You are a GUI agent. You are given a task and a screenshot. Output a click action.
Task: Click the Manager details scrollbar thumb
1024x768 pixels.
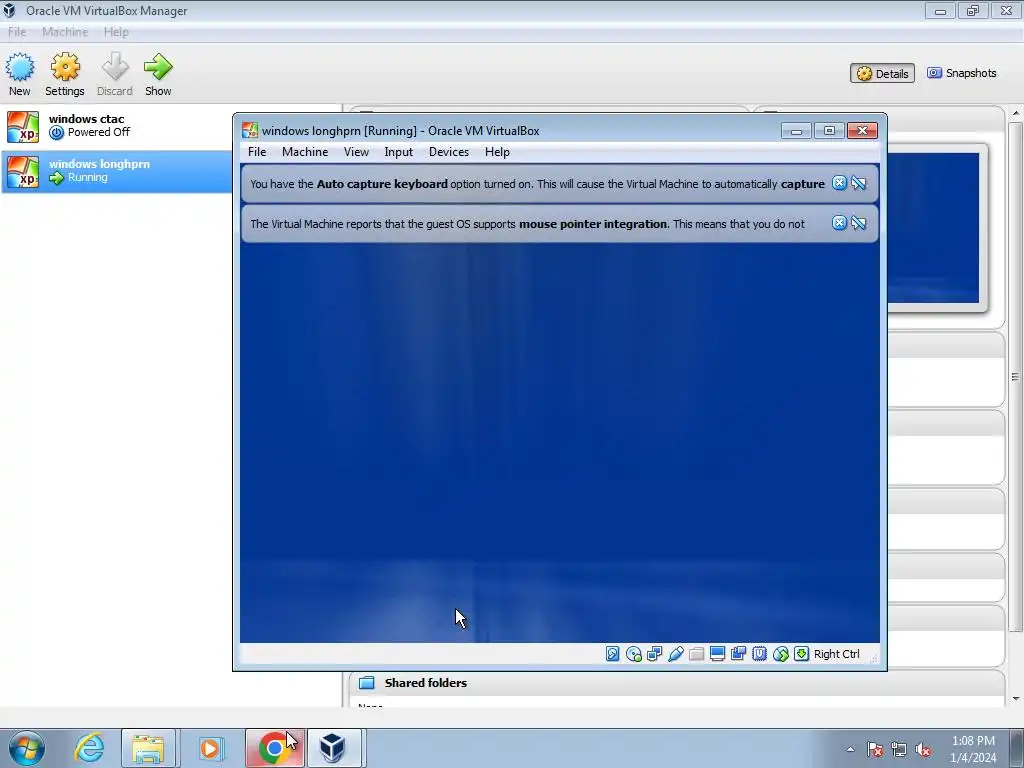(x=1016, y=377)
